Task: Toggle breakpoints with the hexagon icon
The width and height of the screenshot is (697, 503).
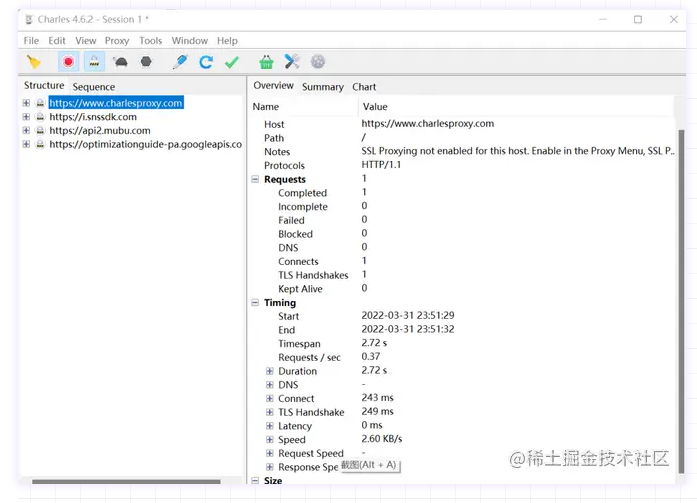Action: [146, 61]
